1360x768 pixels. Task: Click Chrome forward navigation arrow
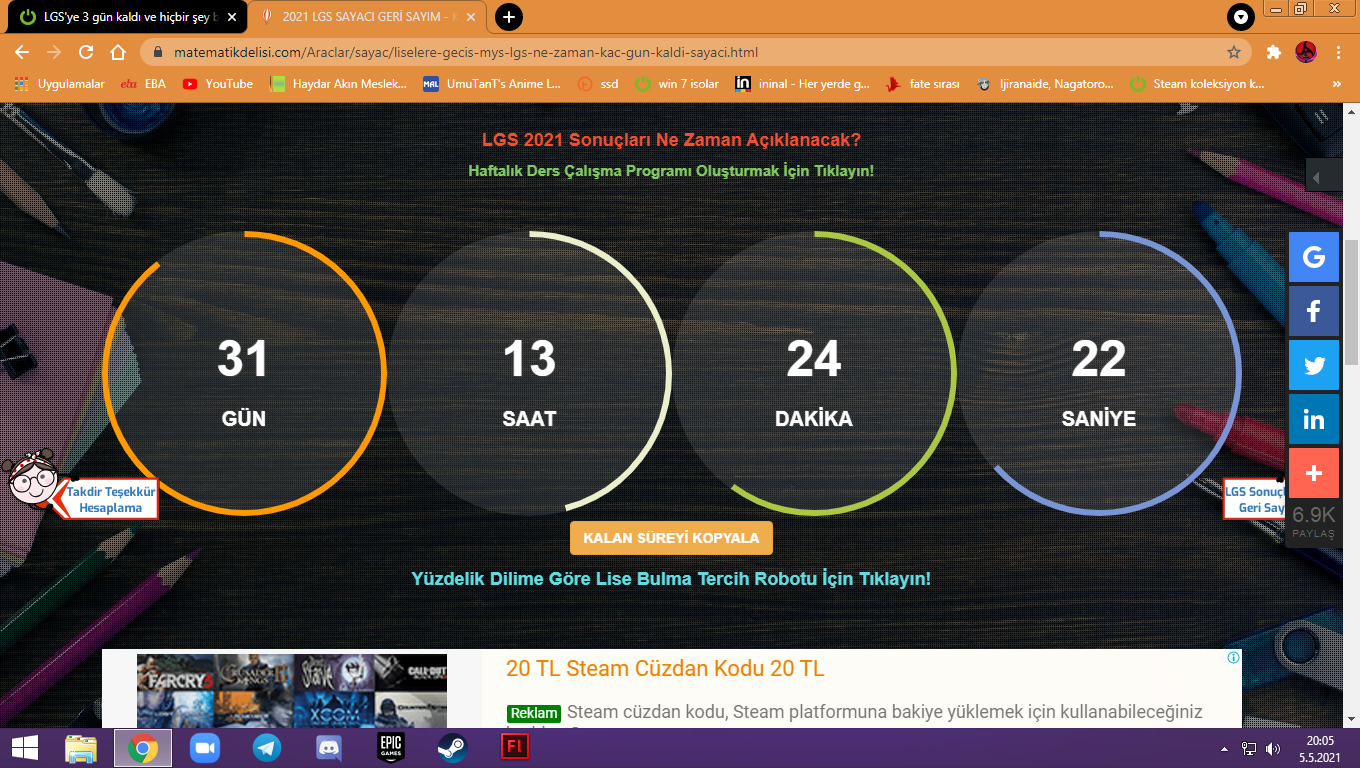(x=54, y=52)
